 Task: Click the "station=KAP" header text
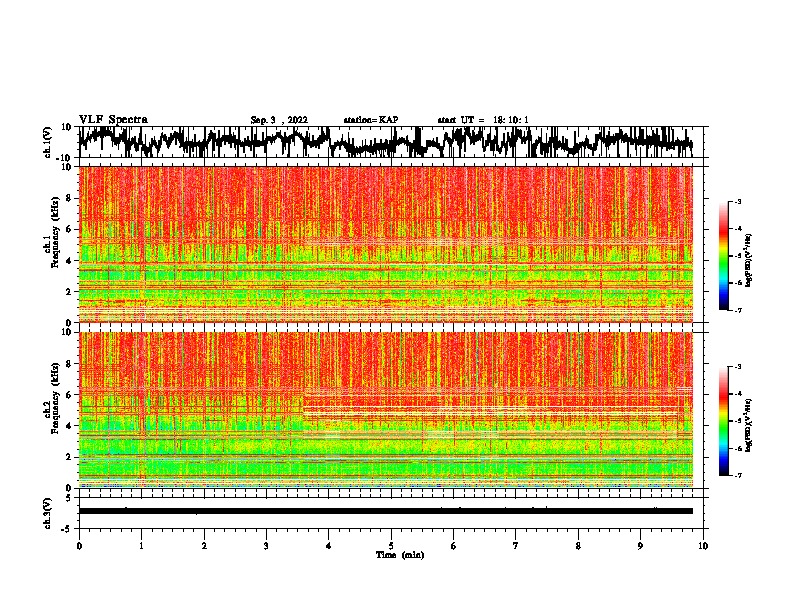pos(371,120)
